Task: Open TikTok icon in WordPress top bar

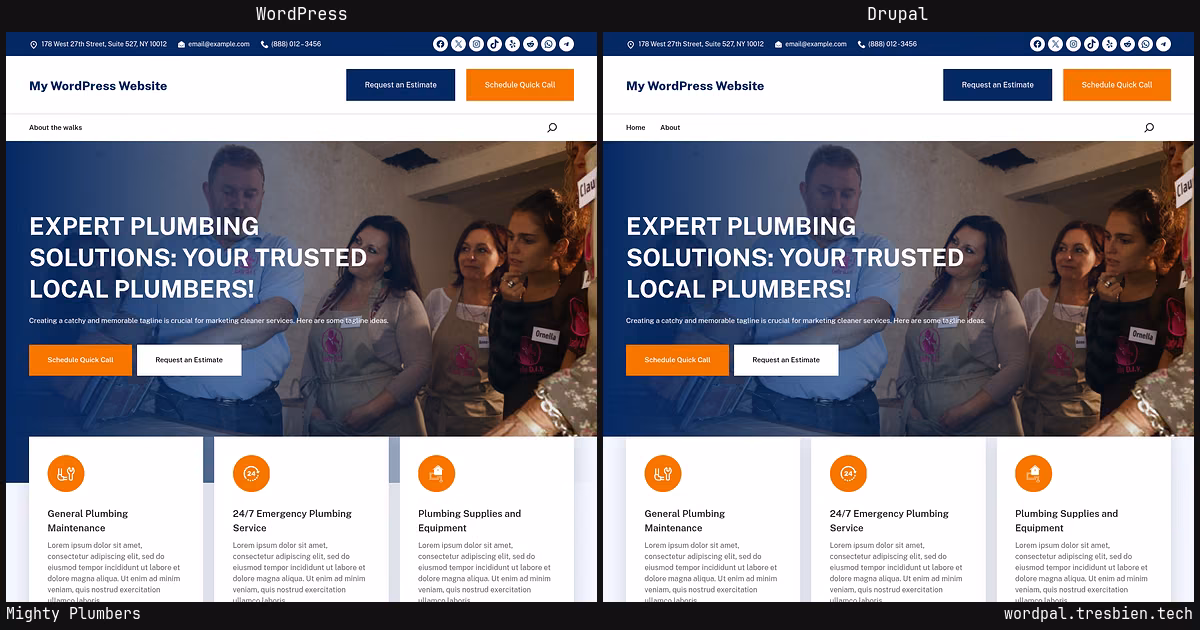Action: (x=494, y=44)
